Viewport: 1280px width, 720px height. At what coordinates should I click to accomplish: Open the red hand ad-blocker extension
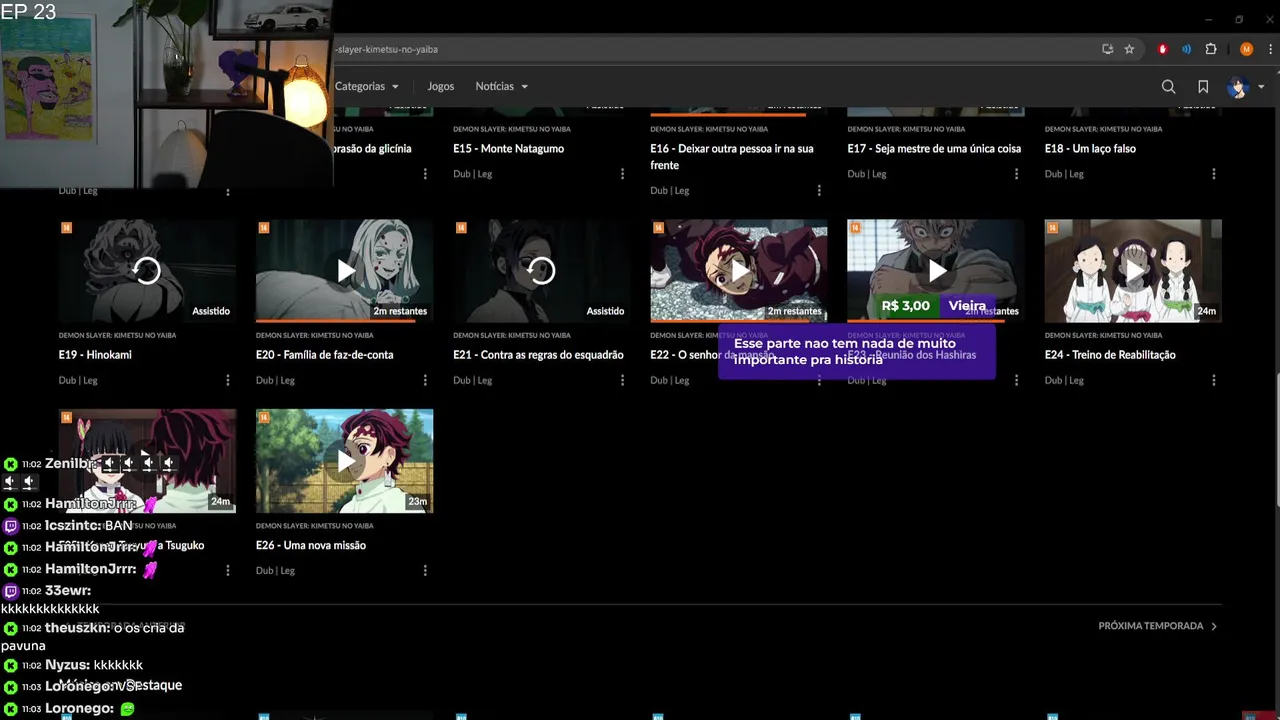(1162, 49)
